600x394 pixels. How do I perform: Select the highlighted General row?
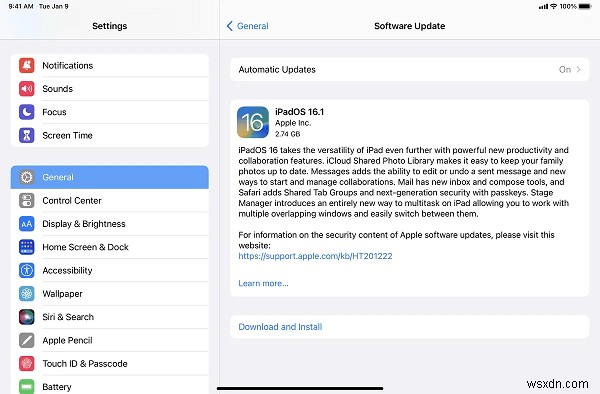coord(110,177)
